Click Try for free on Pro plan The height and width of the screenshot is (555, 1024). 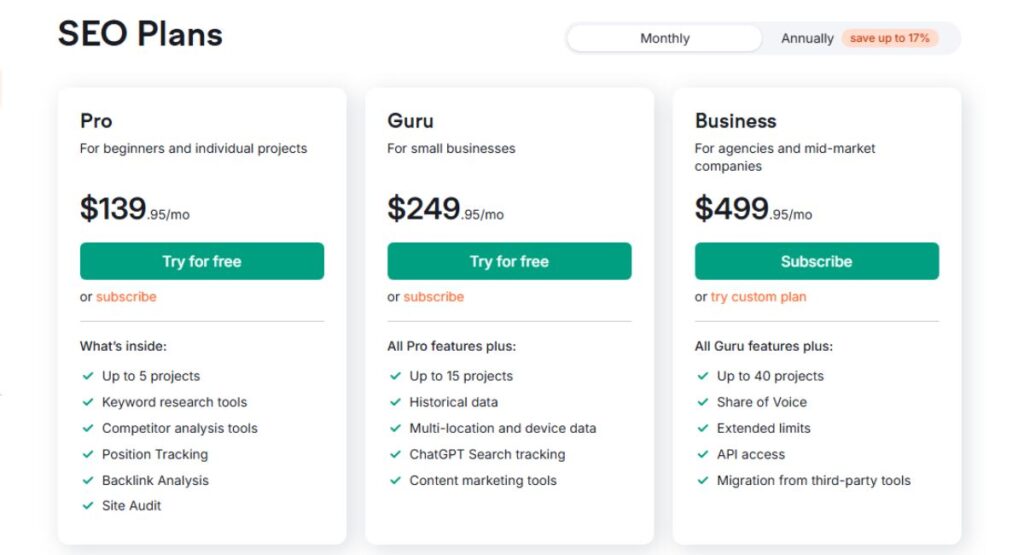[x=202, y=261]
